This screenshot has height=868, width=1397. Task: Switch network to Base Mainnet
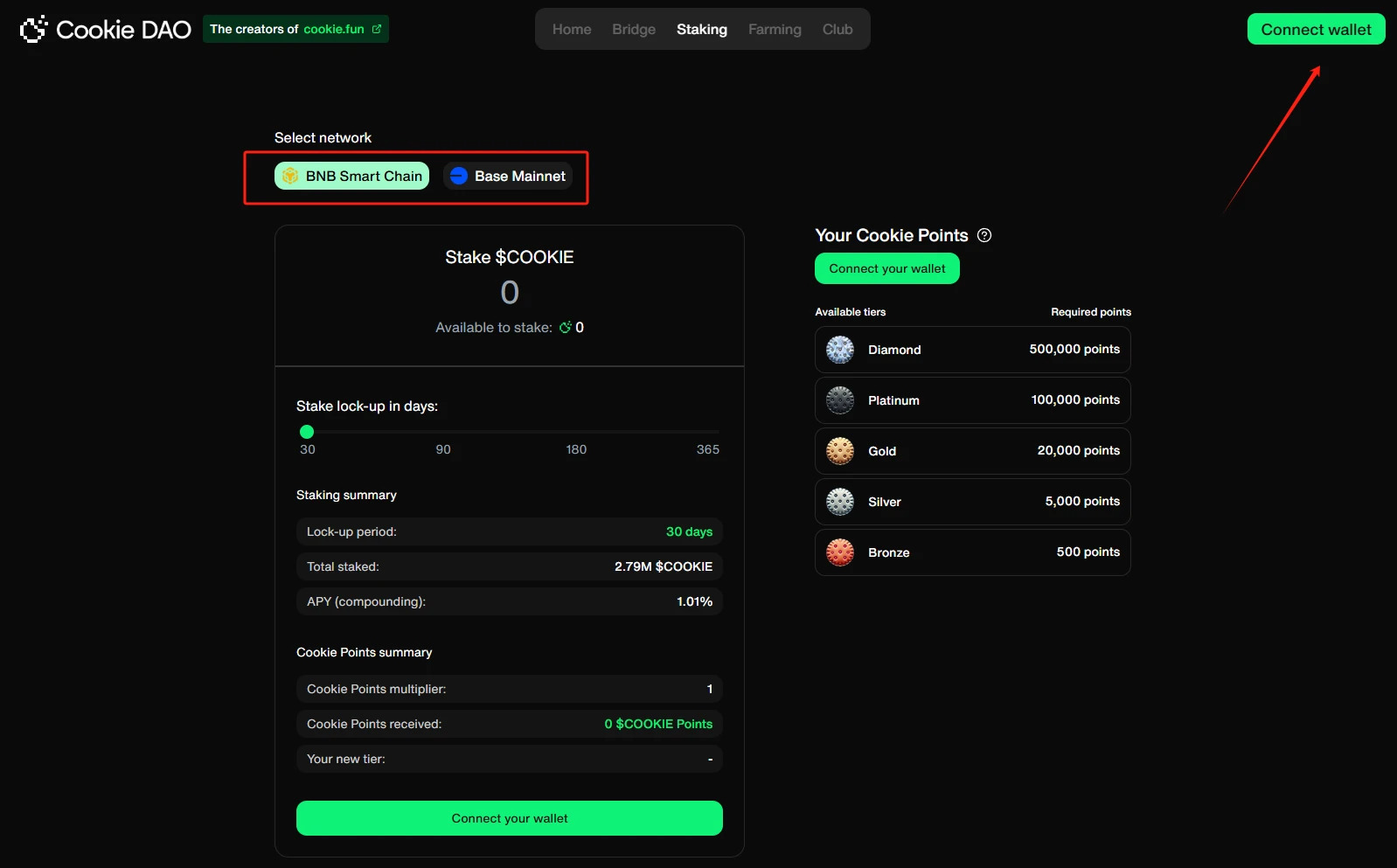(x=508, y=176)
